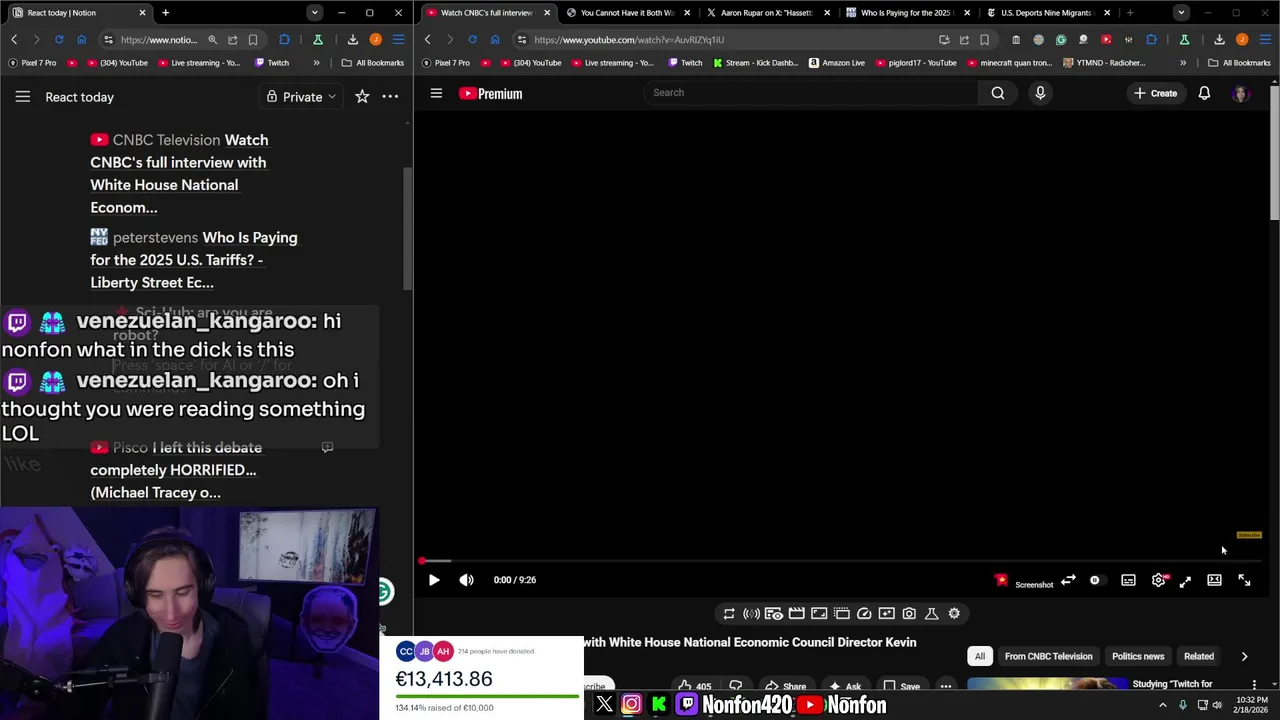Viewport: 1280px width, 720px height.
Task: Open the Private sharing dropdown in Notion
Action: [x=301, y=97]
